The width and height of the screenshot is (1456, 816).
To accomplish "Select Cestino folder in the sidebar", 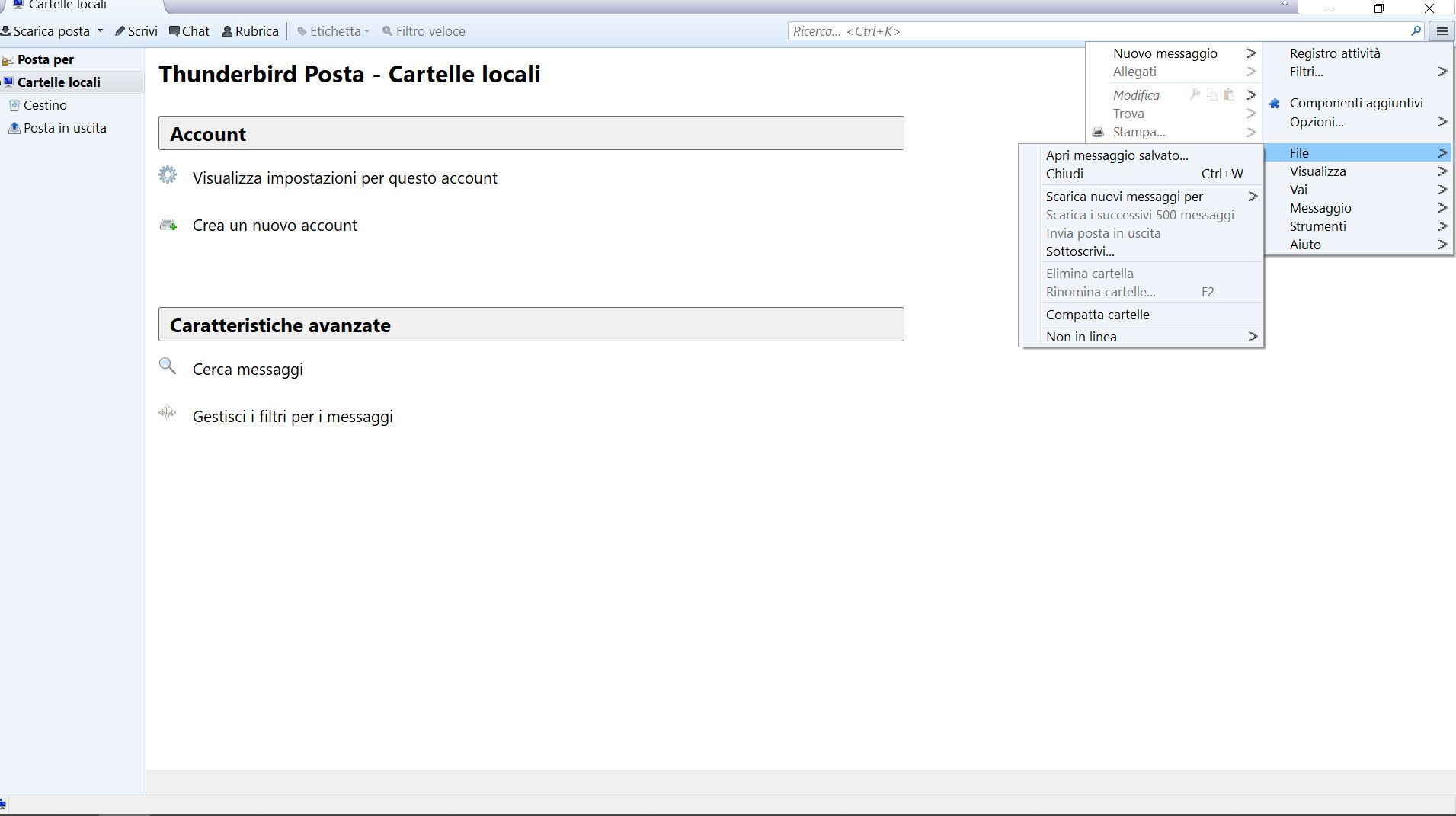I will pyautogui.click(x=45, y=105).
